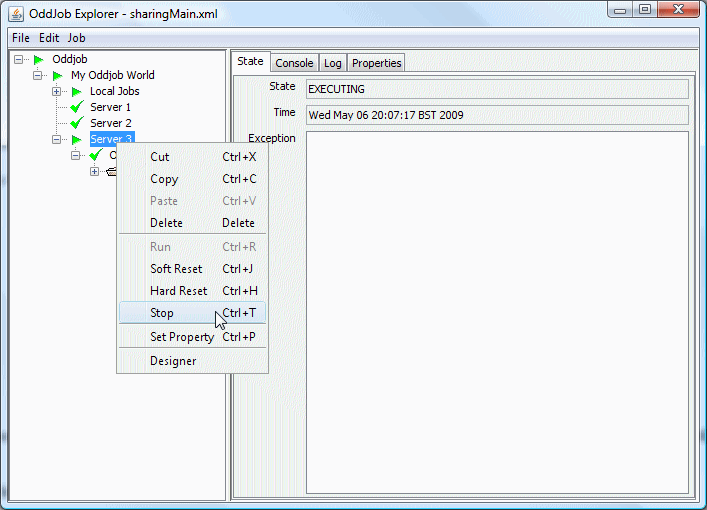Open the Job menu in menu bar
This screenshot has width=707, height=510.
[x=76, y=38]
